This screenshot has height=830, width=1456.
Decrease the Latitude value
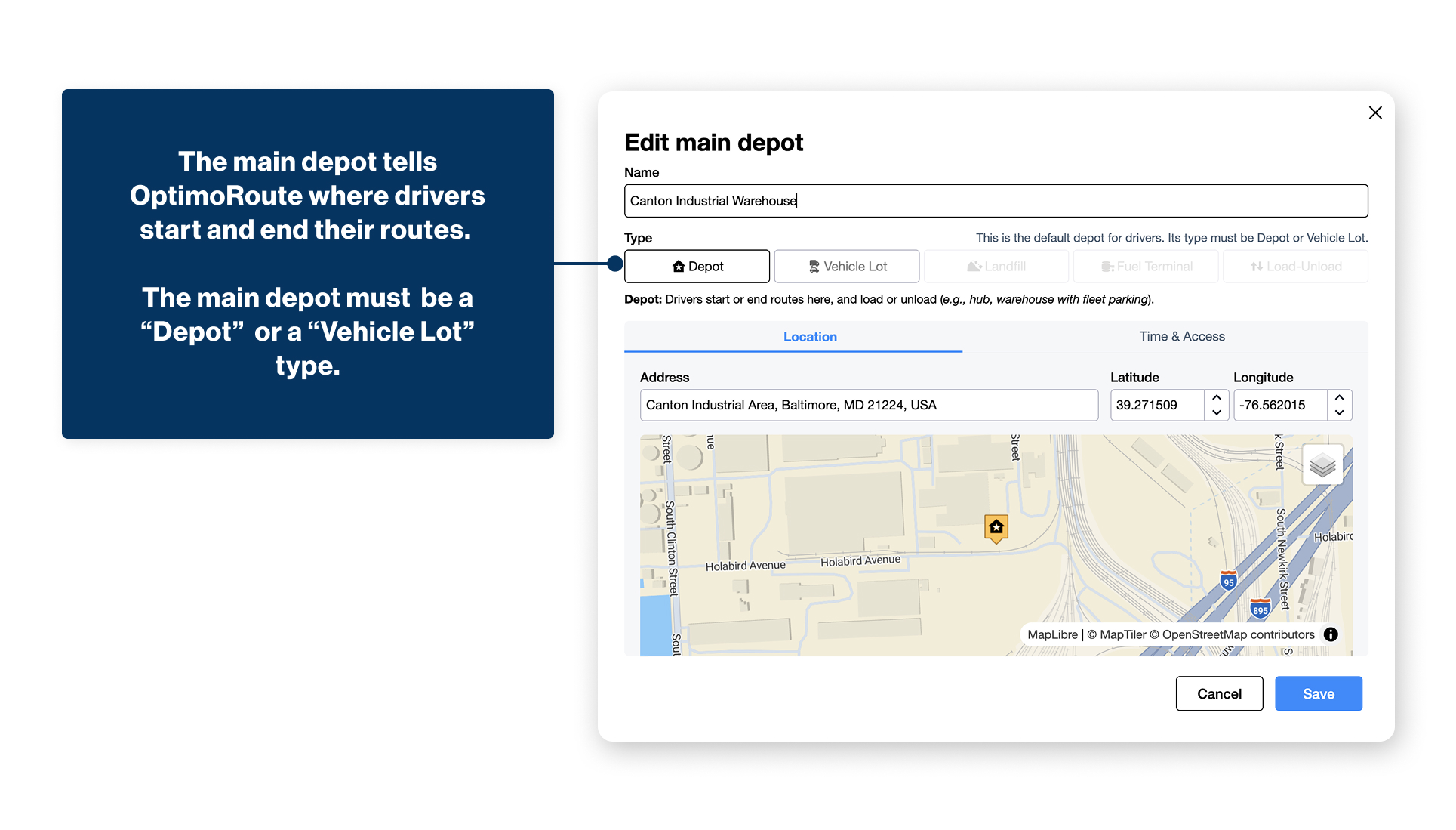point(1217,412)
